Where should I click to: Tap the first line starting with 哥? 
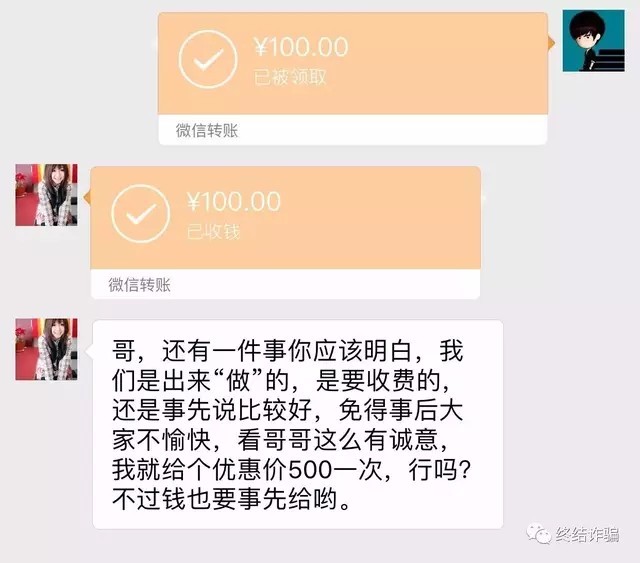288,351
